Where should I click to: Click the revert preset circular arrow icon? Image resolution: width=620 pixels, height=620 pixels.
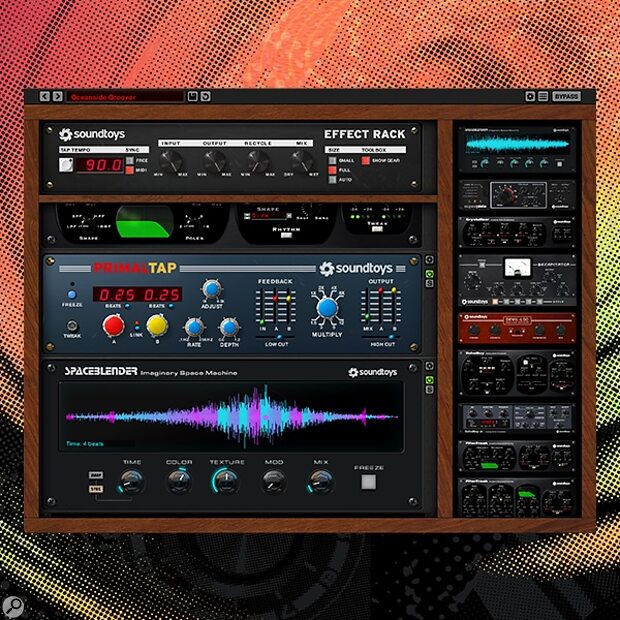pos(206,96)
